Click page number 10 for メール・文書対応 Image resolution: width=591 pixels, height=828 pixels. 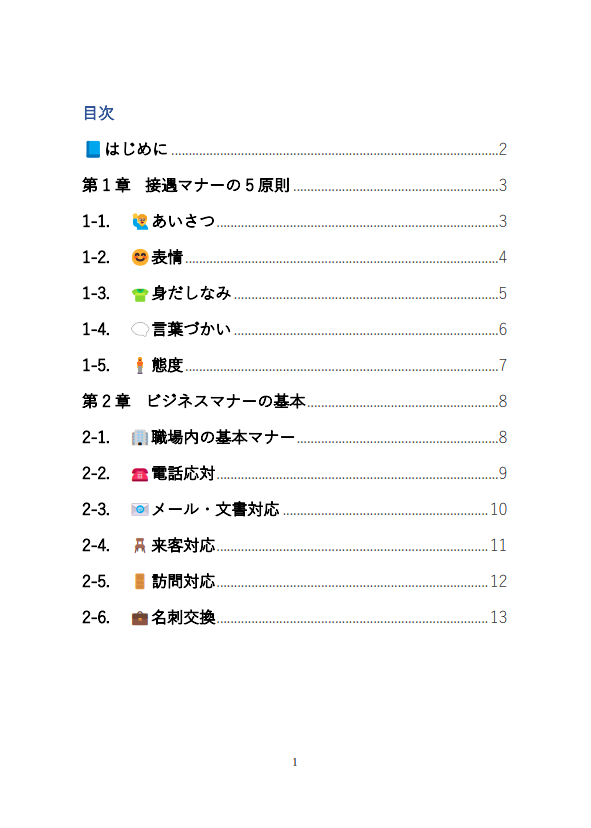point(499,509)
